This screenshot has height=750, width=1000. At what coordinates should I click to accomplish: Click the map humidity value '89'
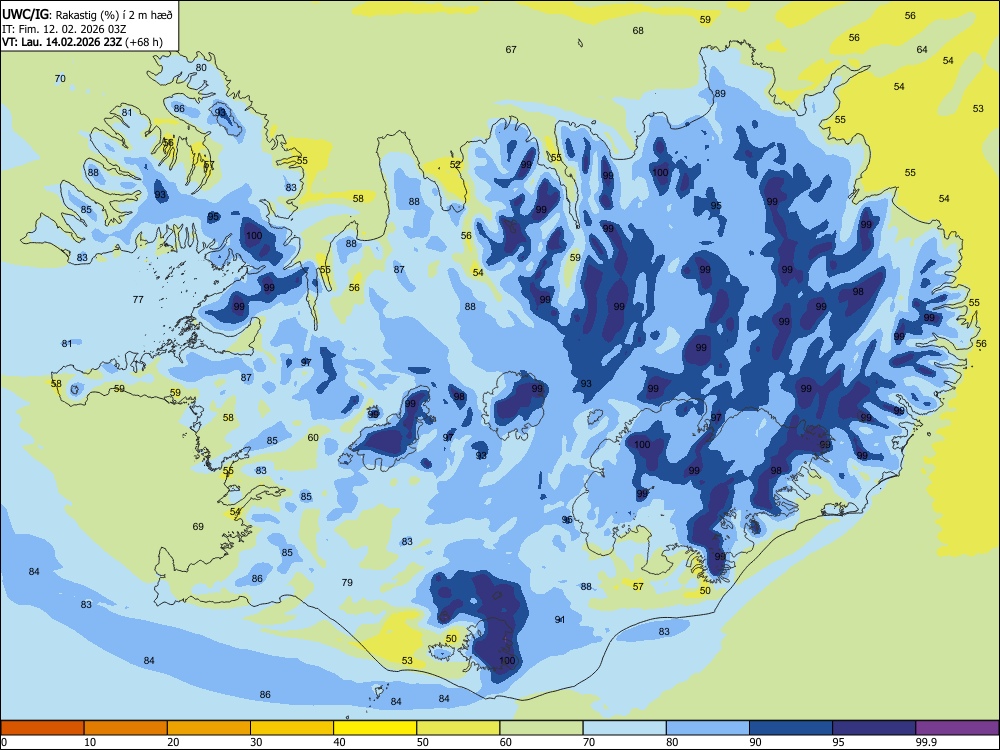(720, 93)
